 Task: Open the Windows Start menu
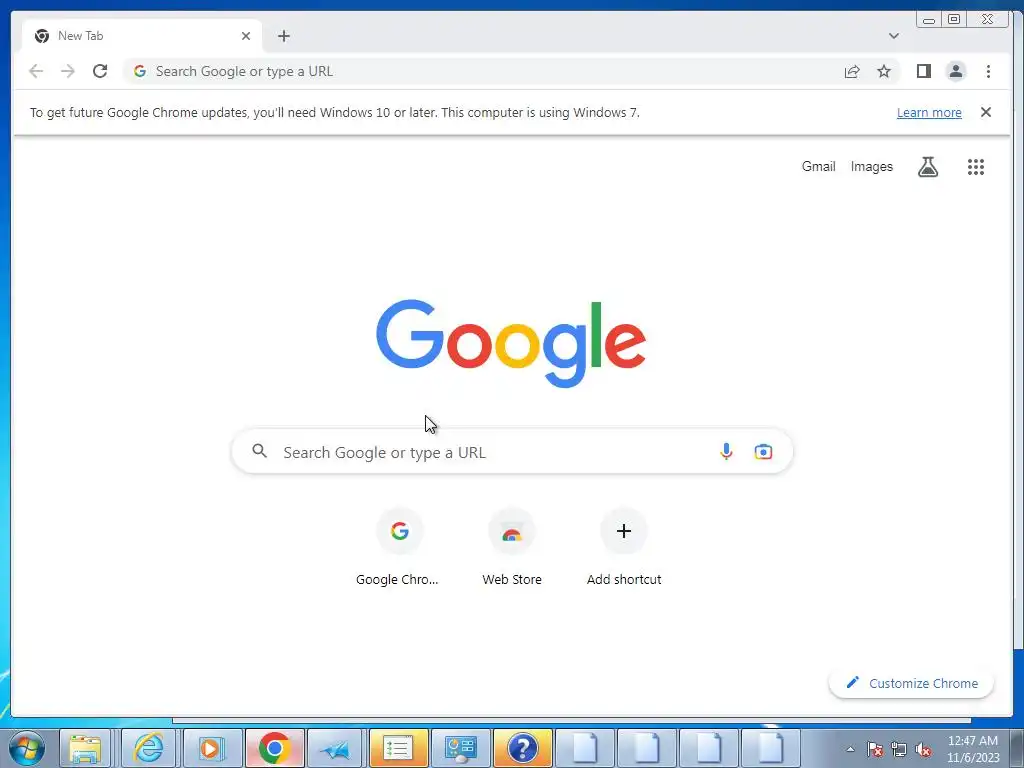[x=27, y=748]
